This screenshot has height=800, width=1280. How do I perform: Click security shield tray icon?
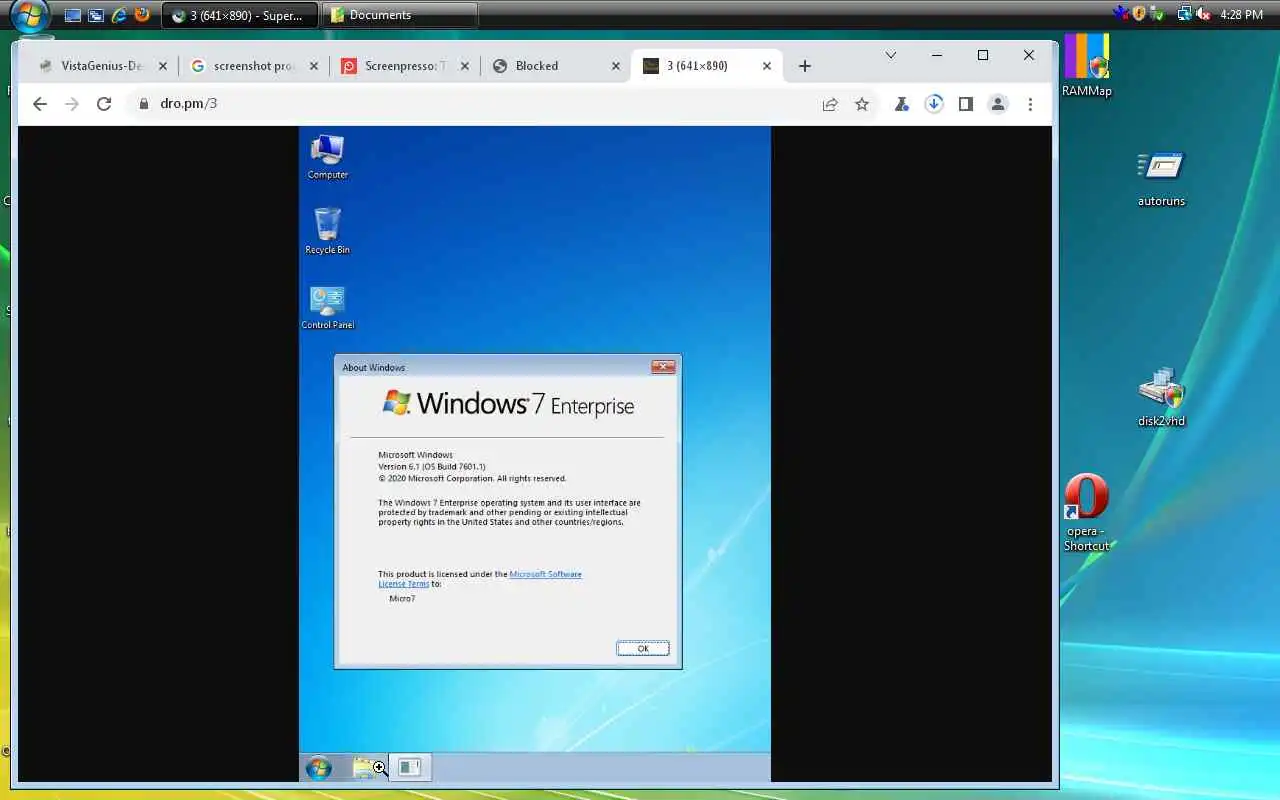(1139, 14)
